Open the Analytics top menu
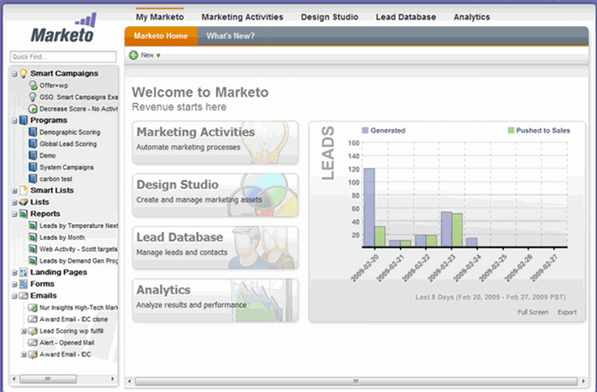 point(472,17)
